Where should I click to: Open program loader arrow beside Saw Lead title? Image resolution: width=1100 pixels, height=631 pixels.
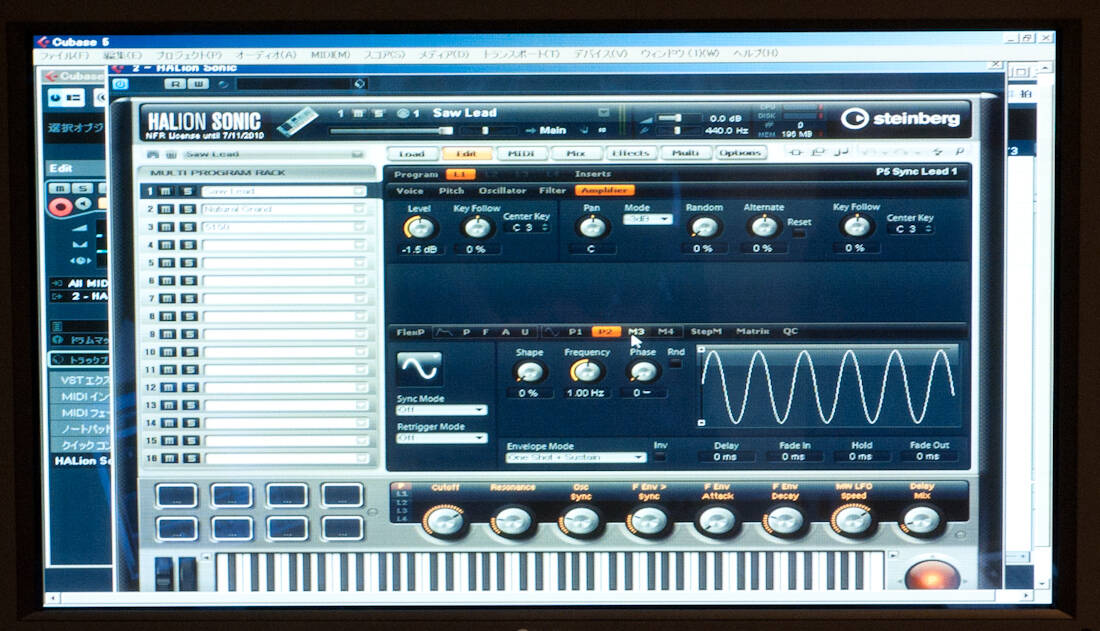click(603, 112)
